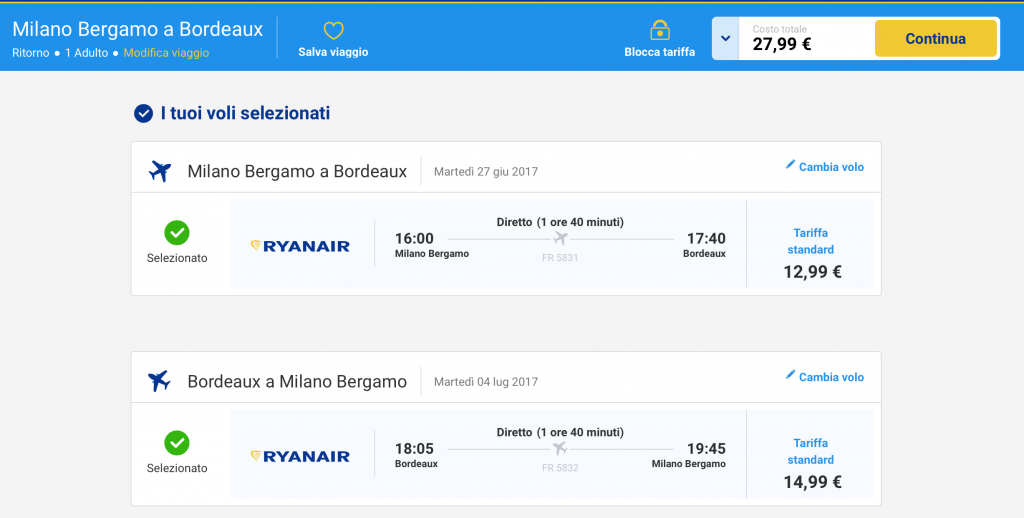The image size is (1024, 518).
Task: Expand the total cost dropdown arrow
Action: (725, 39)
